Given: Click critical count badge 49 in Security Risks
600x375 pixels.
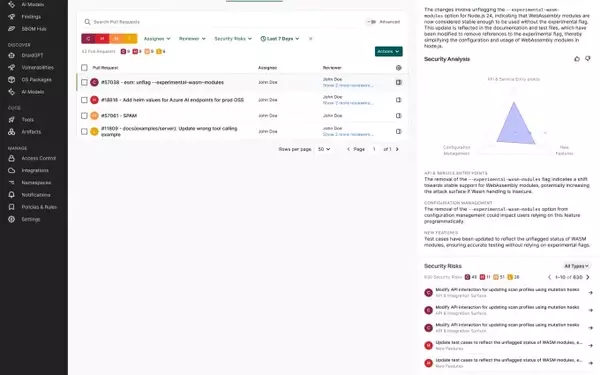Looking at the screenshot, I should (471, 277).
